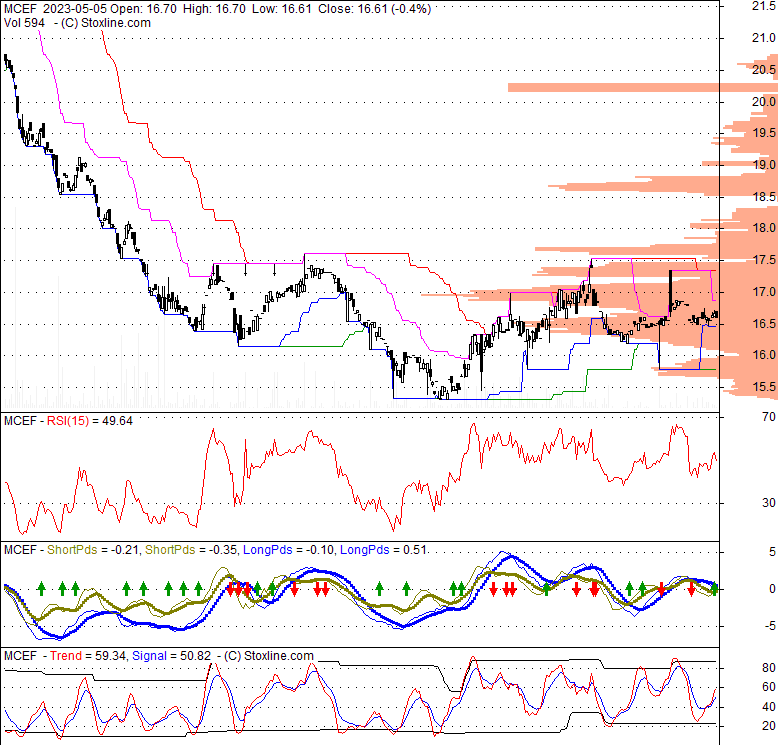Click the 16.0 price axis label
The width and height of the screenshot is (780, 745).
click(x=764, y=355)
